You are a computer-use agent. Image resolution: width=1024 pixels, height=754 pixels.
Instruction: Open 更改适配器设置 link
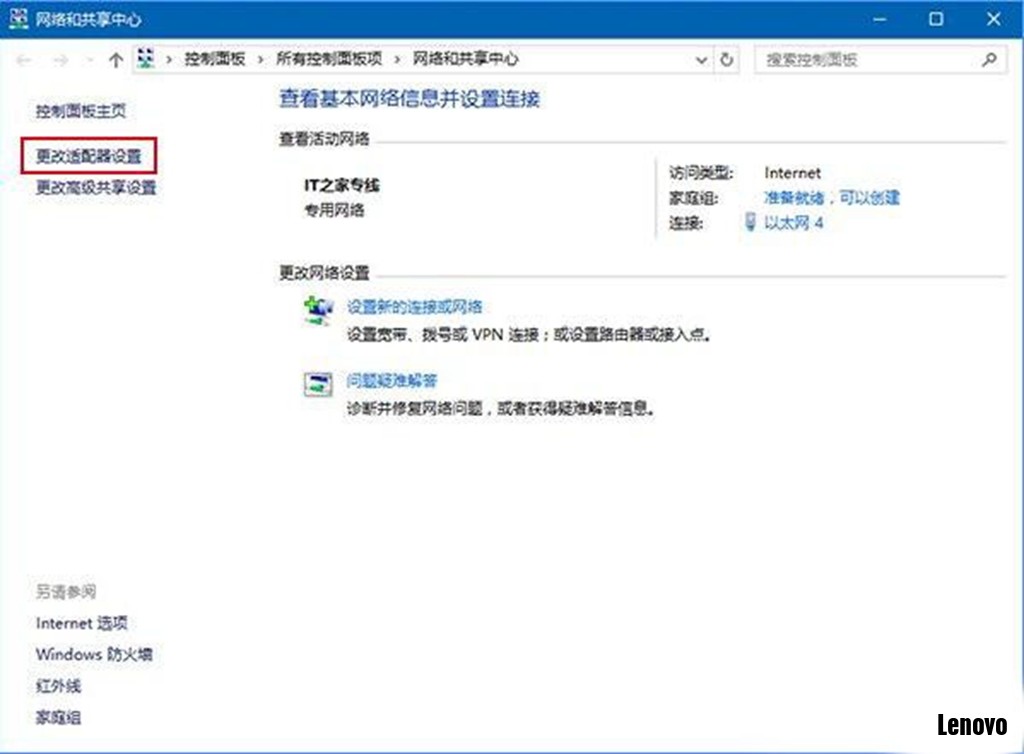[x=89, y=156]
